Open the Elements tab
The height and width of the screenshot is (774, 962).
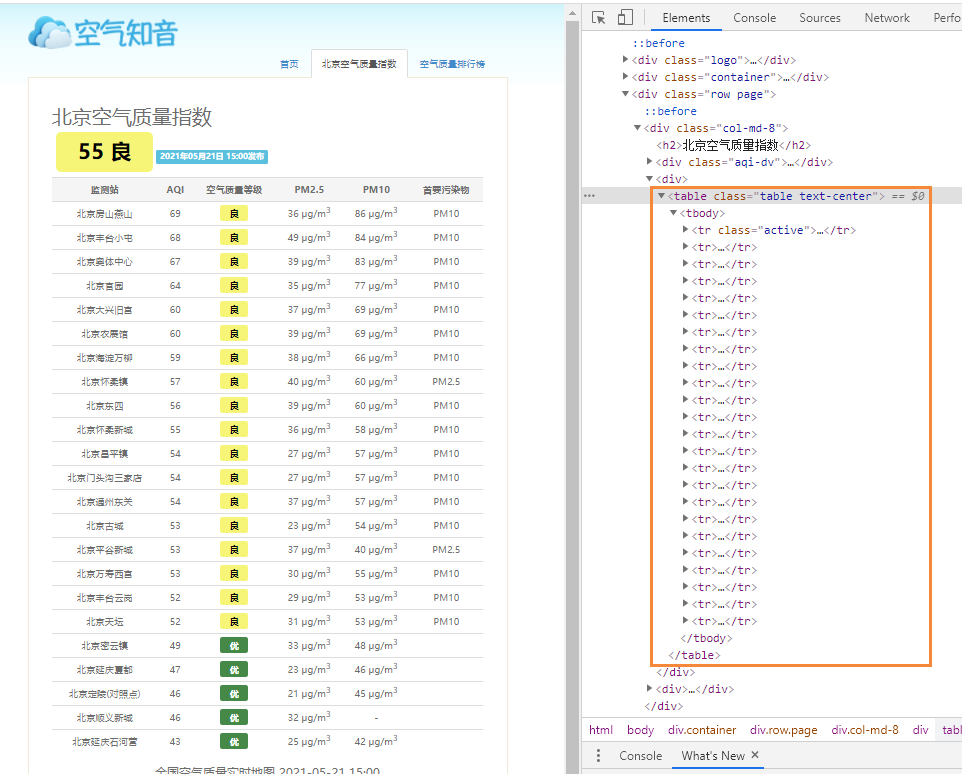pos(686,18)
